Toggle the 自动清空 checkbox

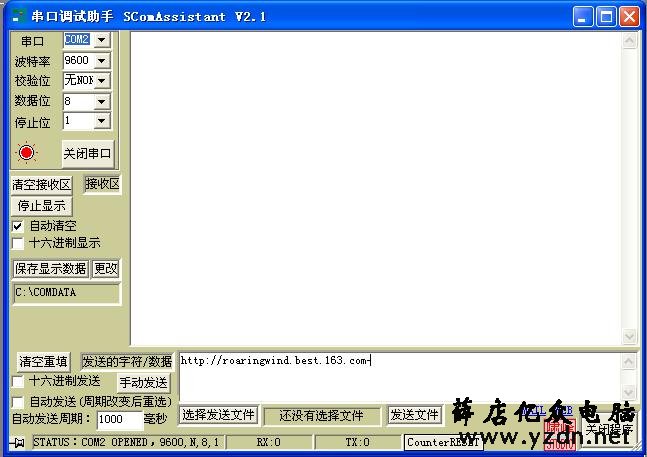[18, 226]
